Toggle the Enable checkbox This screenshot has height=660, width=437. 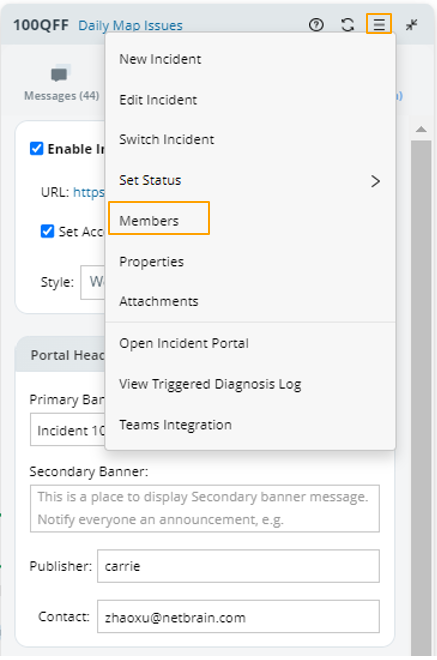(37, 149)
